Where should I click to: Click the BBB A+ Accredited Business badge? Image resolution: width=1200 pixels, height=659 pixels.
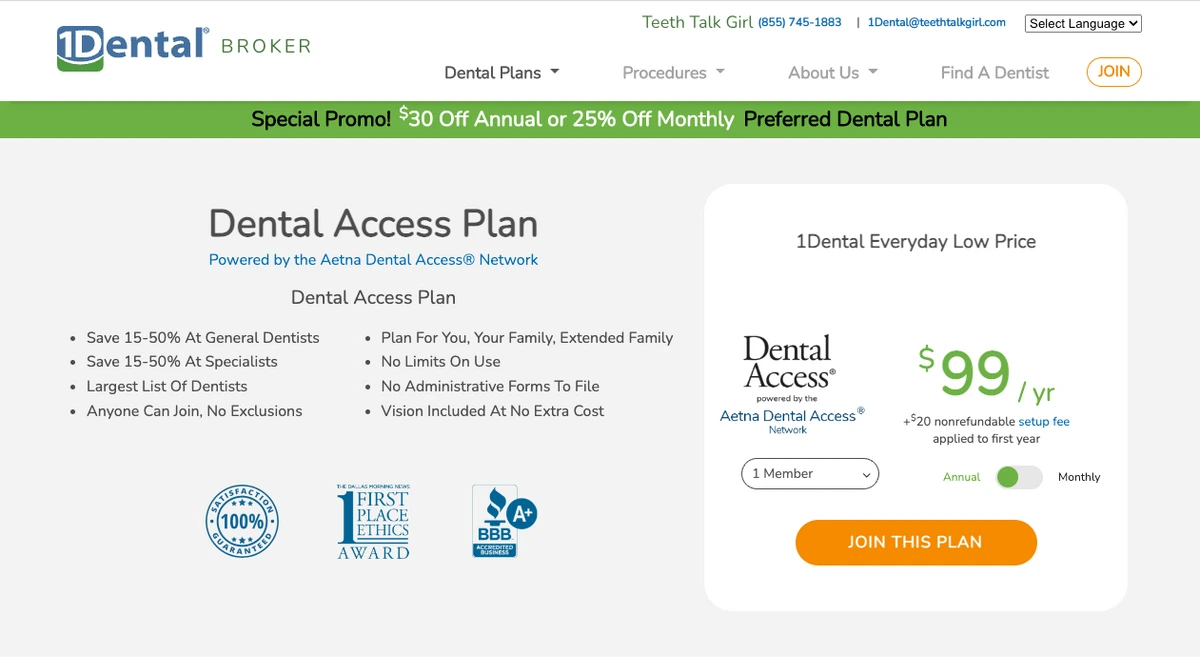[x=503, y=520]
